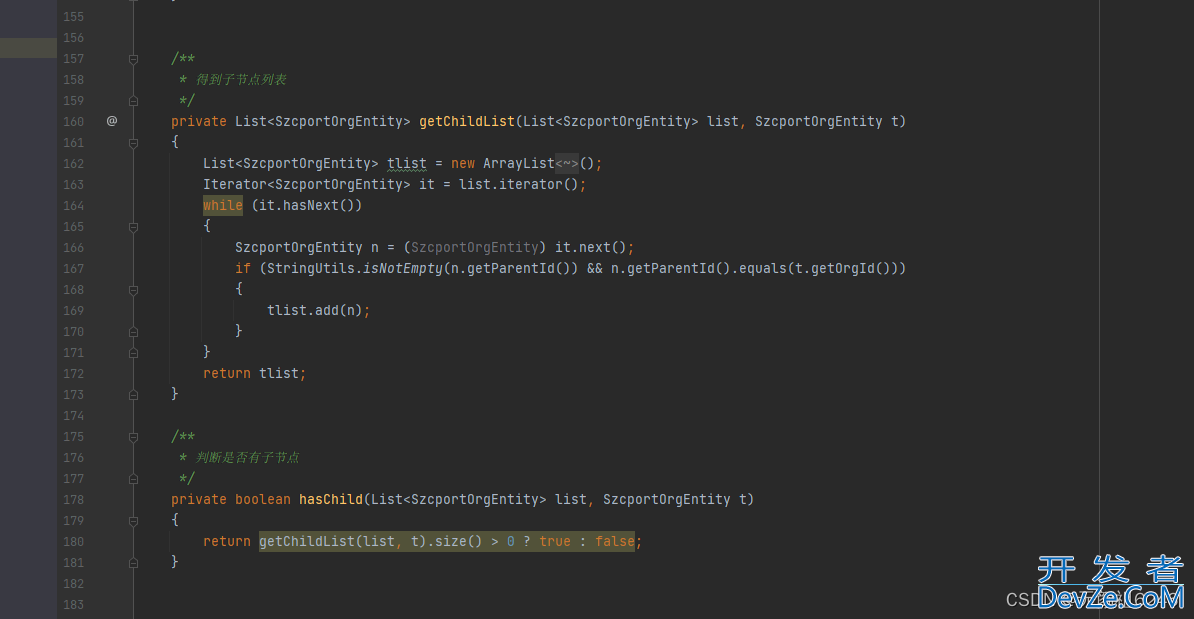Click the fold end marker on line 177
This screenshot has width=1194, height=619.
point(133,479)
